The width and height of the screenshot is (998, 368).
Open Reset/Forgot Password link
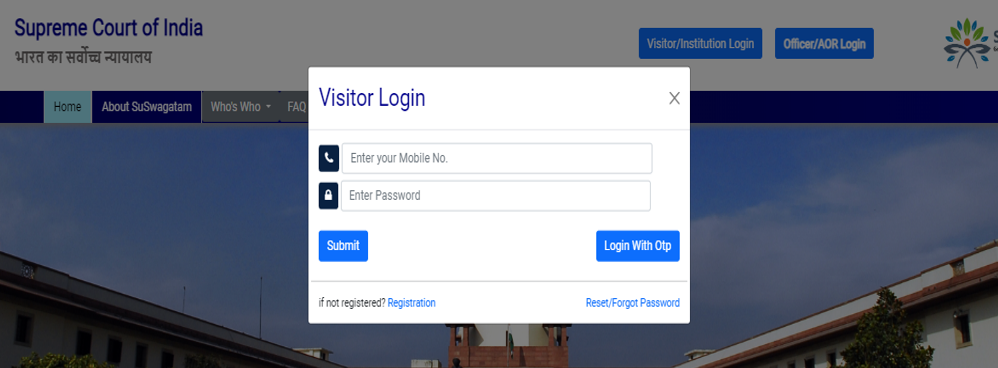633,303
